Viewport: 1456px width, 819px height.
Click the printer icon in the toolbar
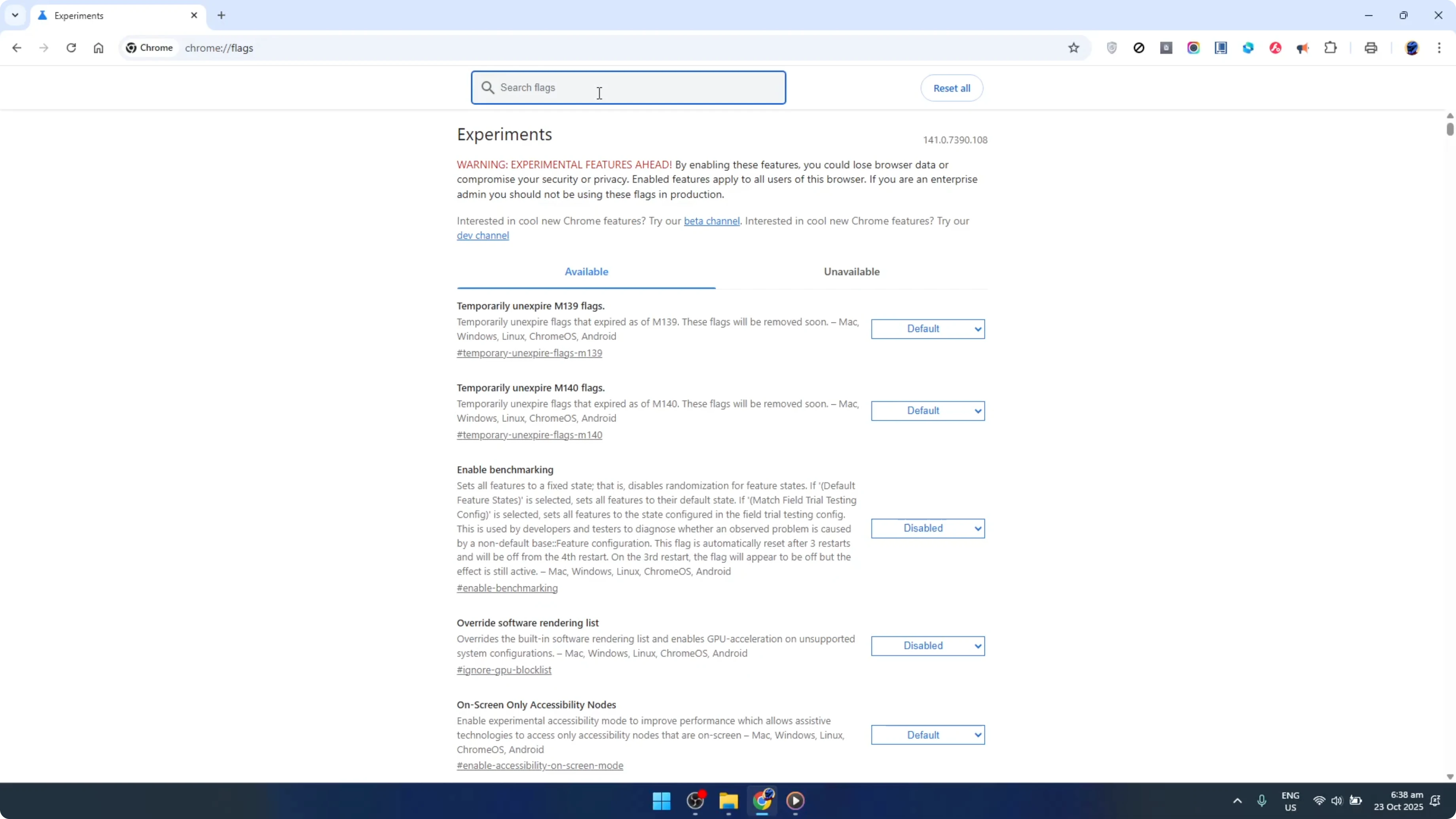1371,48
